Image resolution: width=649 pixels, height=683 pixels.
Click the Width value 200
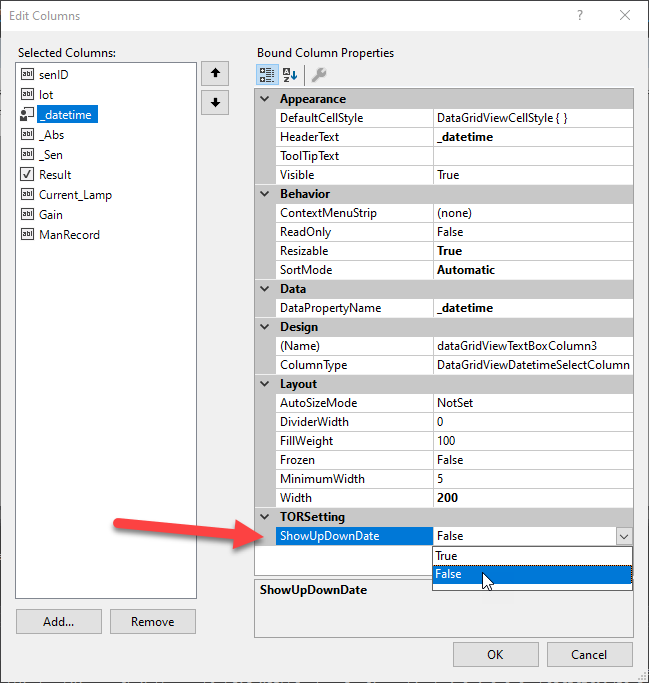pos(533,498)
